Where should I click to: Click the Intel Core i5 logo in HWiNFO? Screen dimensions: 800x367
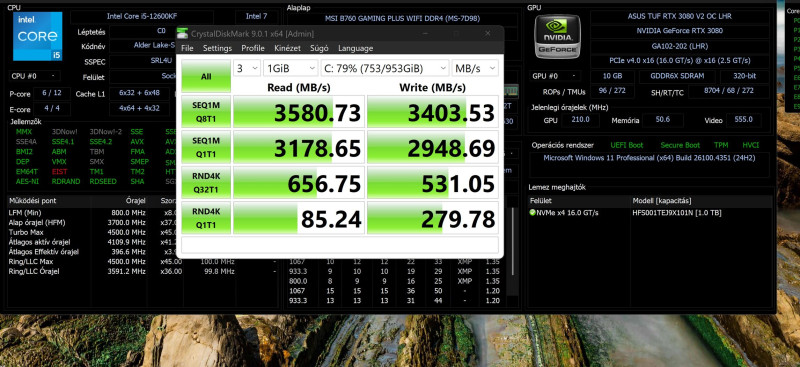pyautogui.click(x=37, y=36)
